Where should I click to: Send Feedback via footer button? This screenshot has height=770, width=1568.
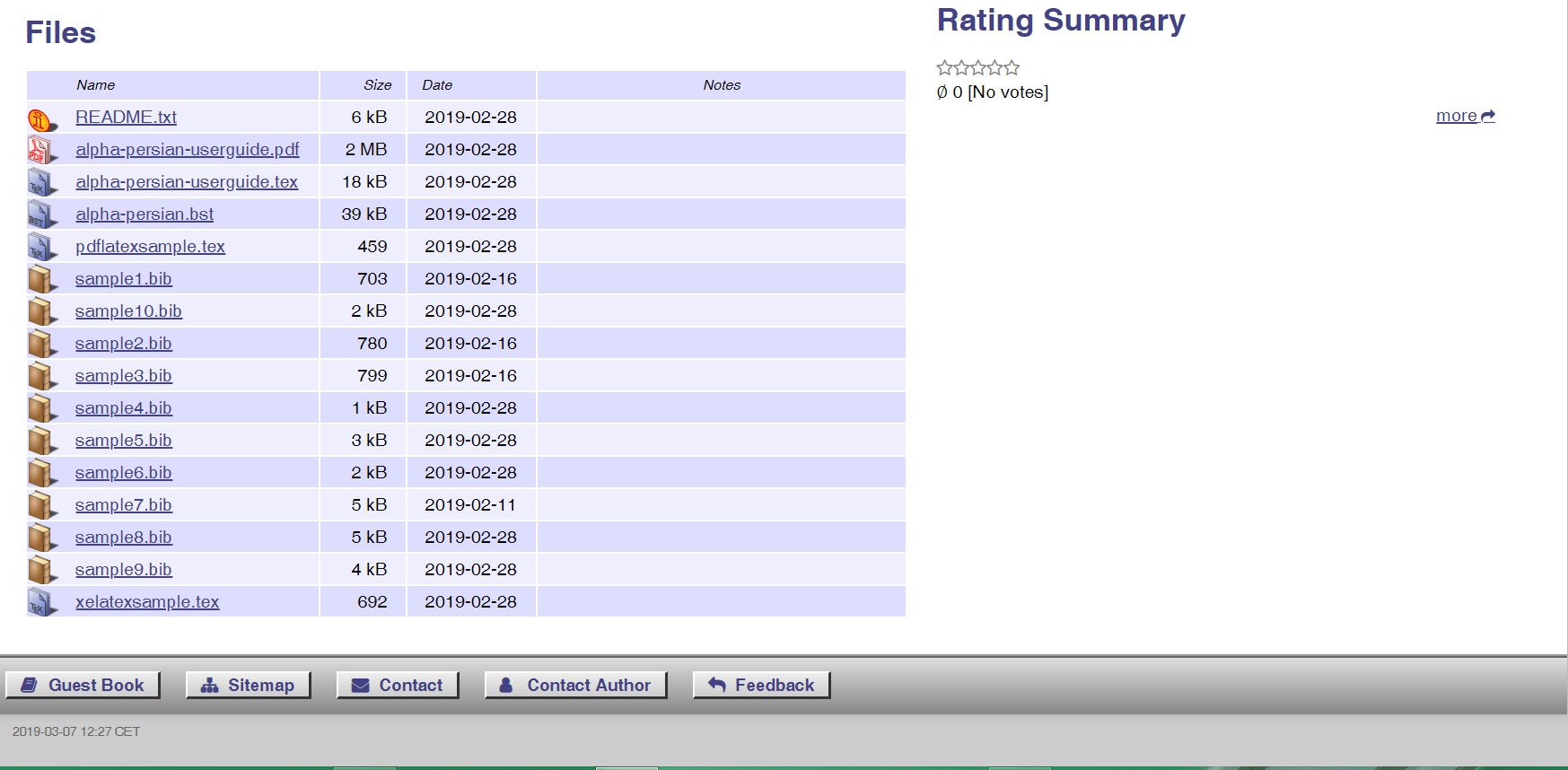pyautogui.click(x=761, y=686)
